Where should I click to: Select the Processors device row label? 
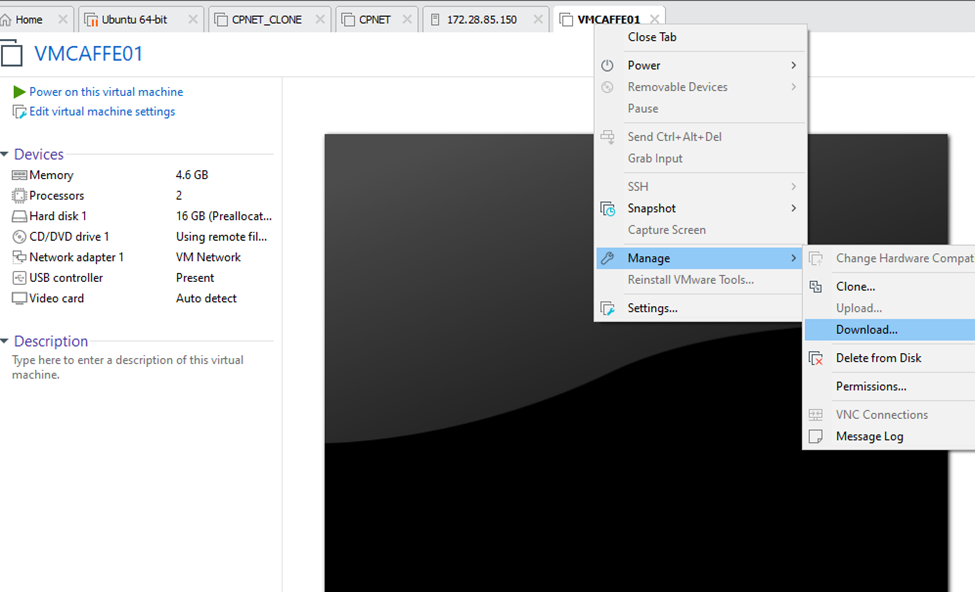pos(57,196)
